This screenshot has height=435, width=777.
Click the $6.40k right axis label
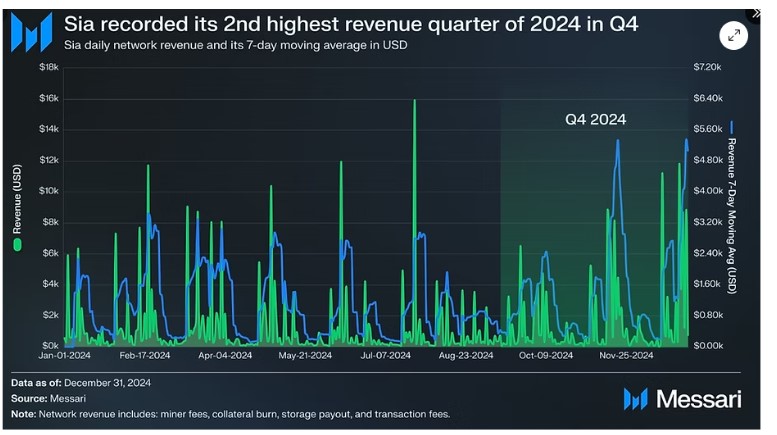coord(707,98)
